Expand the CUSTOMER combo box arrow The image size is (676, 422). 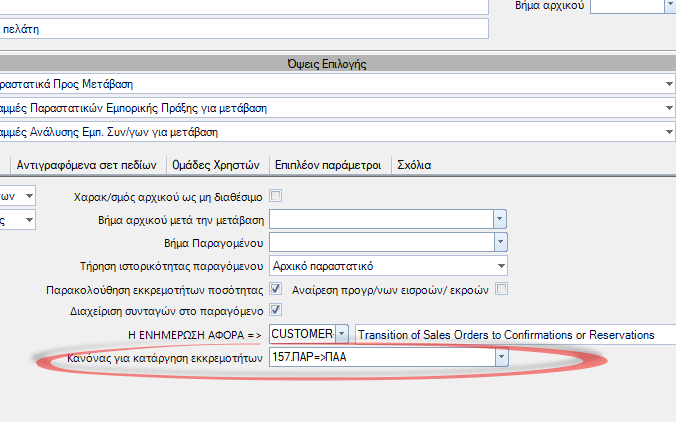coord(341,334)
